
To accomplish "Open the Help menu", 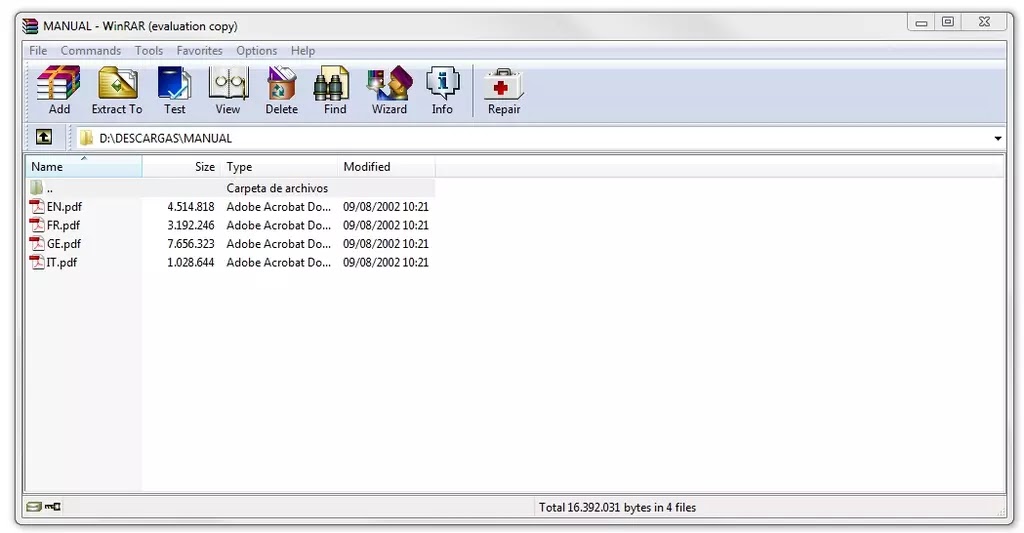I will pyautogui.click(x=303, y=50).
